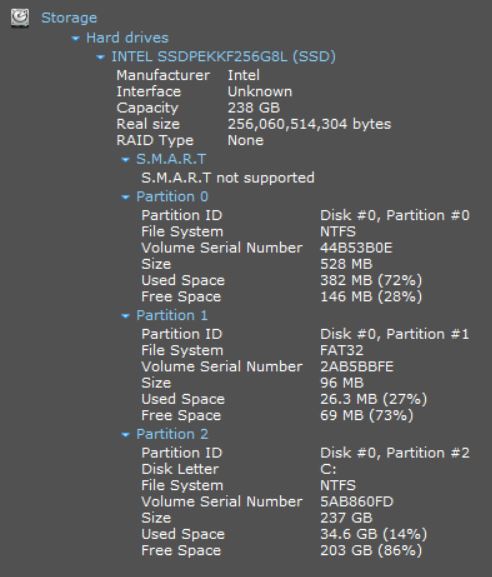Click free space 146 MB (28%)
This screenshot has height=577, width=492.
pos(371,297)
